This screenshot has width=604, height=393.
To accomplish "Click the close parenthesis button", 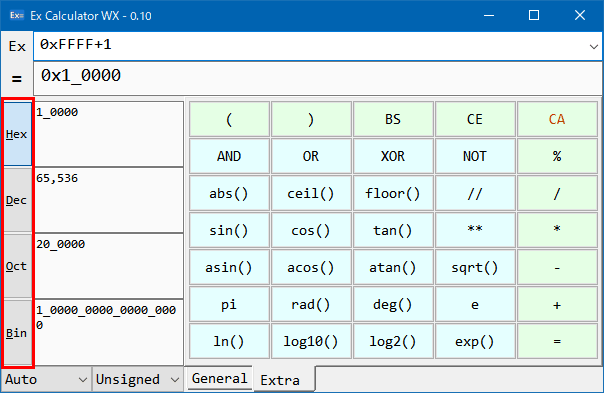I will 311,119.
